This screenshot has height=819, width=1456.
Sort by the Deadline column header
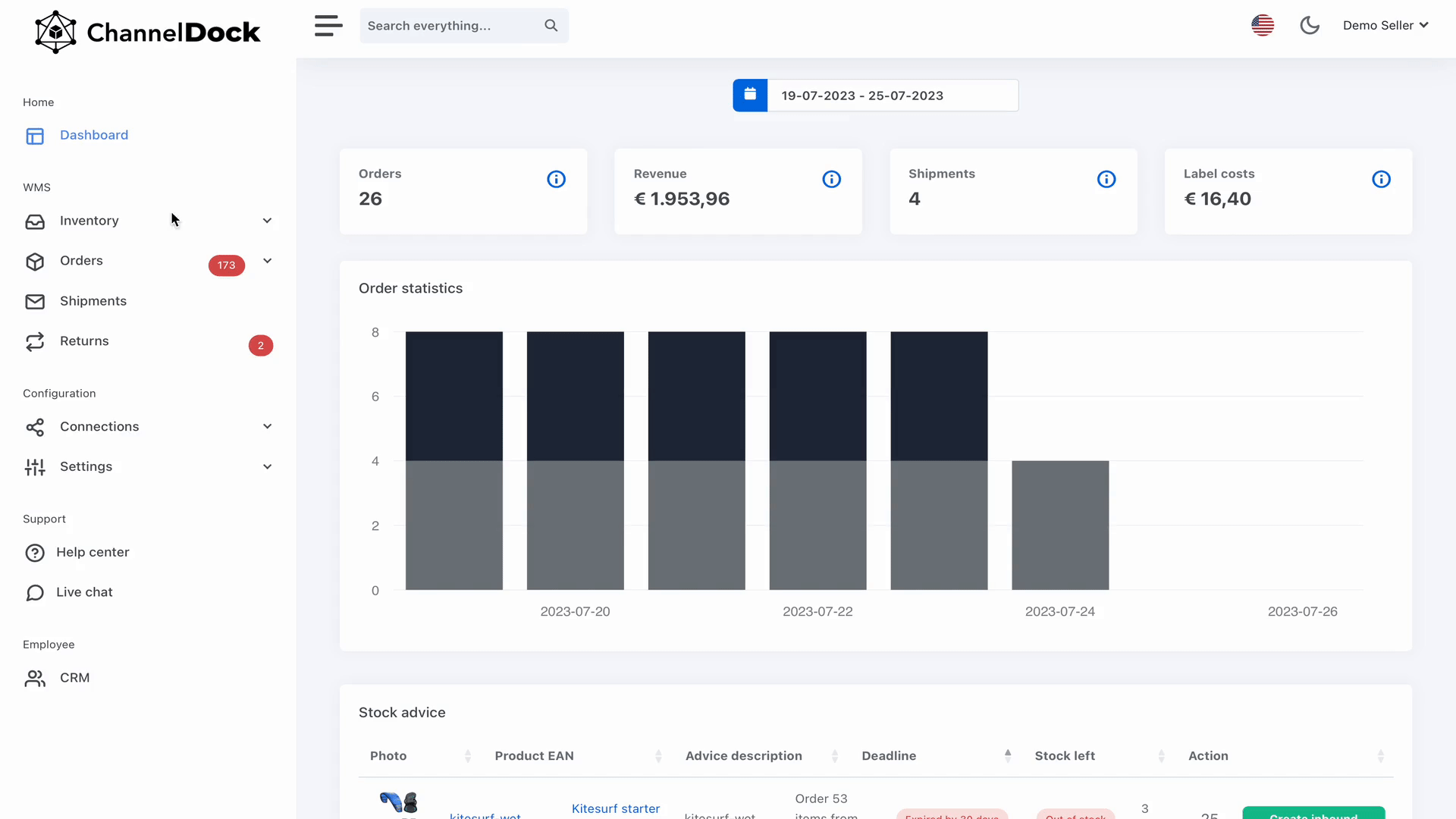click(937, 756)
